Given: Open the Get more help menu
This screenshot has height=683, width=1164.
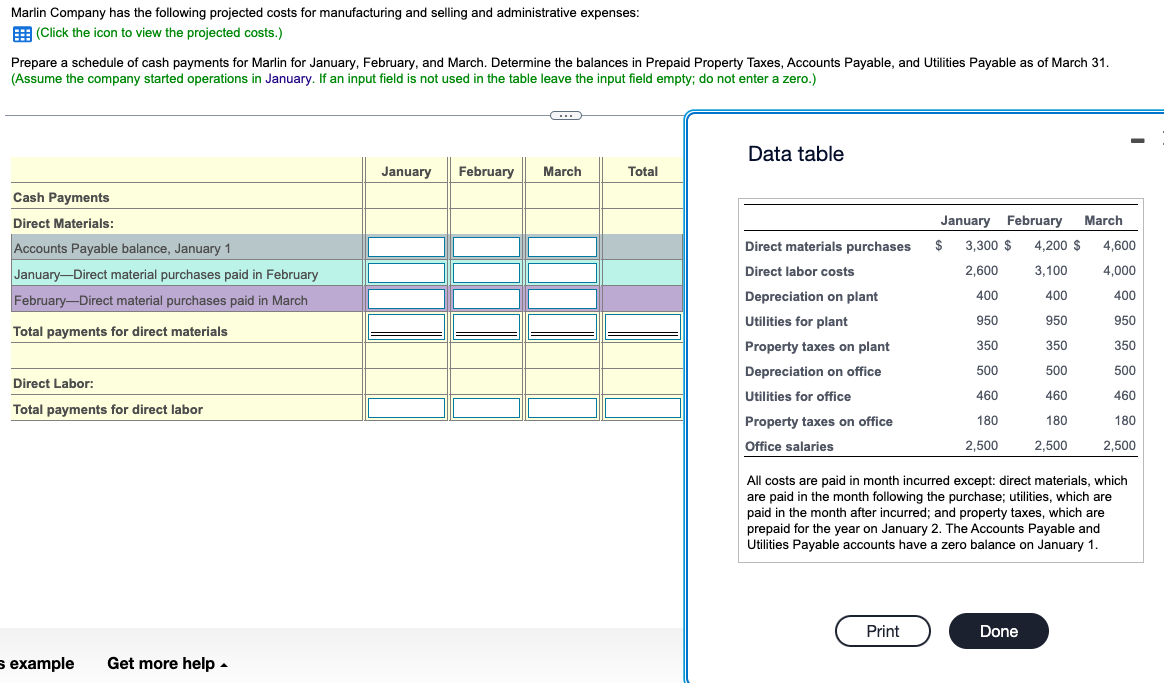Looking at the screenshot, I should click(167, 663).
